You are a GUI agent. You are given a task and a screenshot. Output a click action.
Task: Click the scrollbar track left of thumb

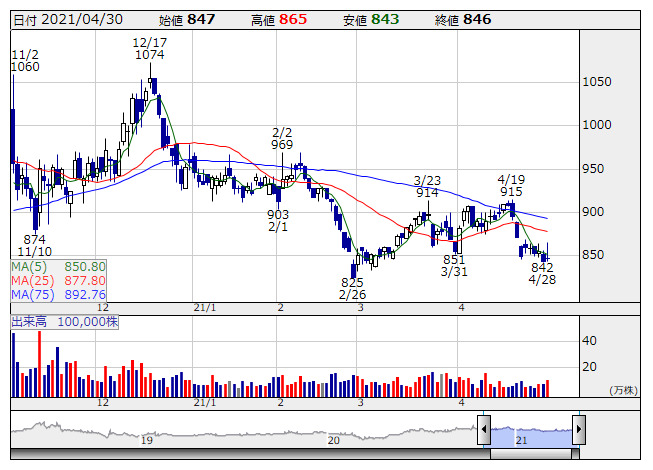[x=250, y=454]
